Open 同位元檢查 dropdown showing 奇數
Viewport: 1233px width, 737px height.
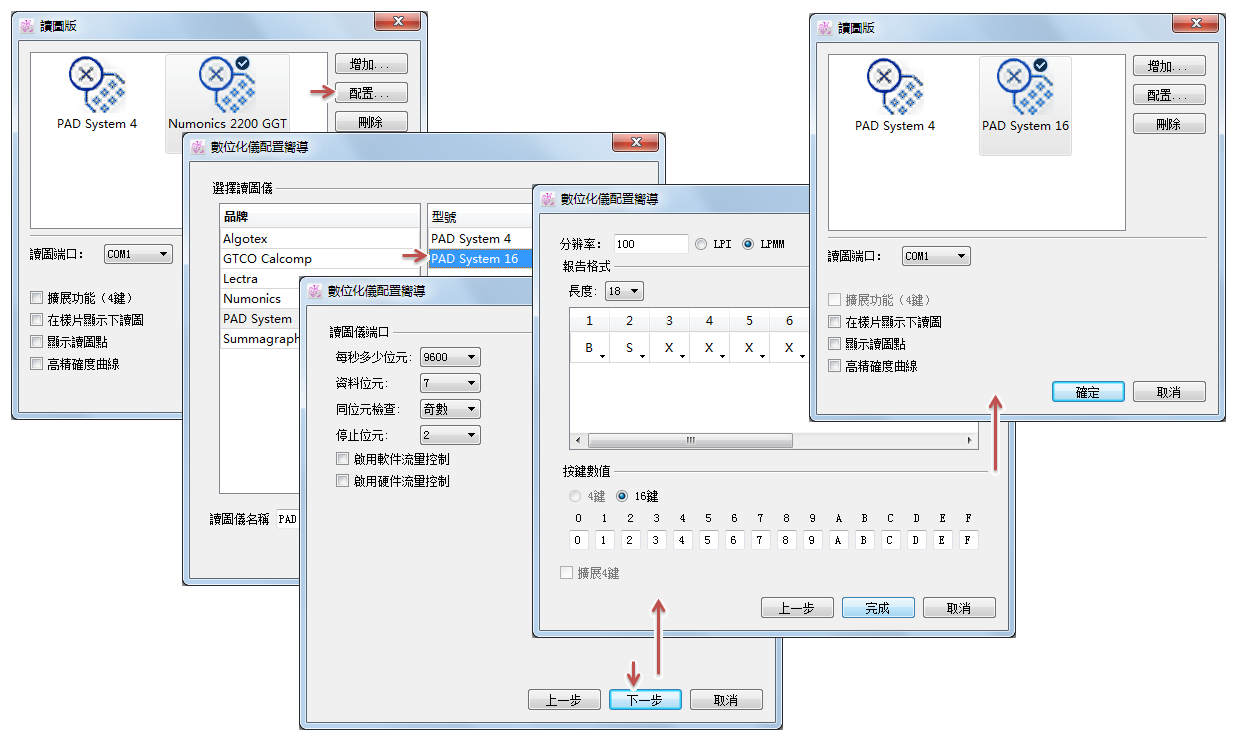(x=450, y=409)
